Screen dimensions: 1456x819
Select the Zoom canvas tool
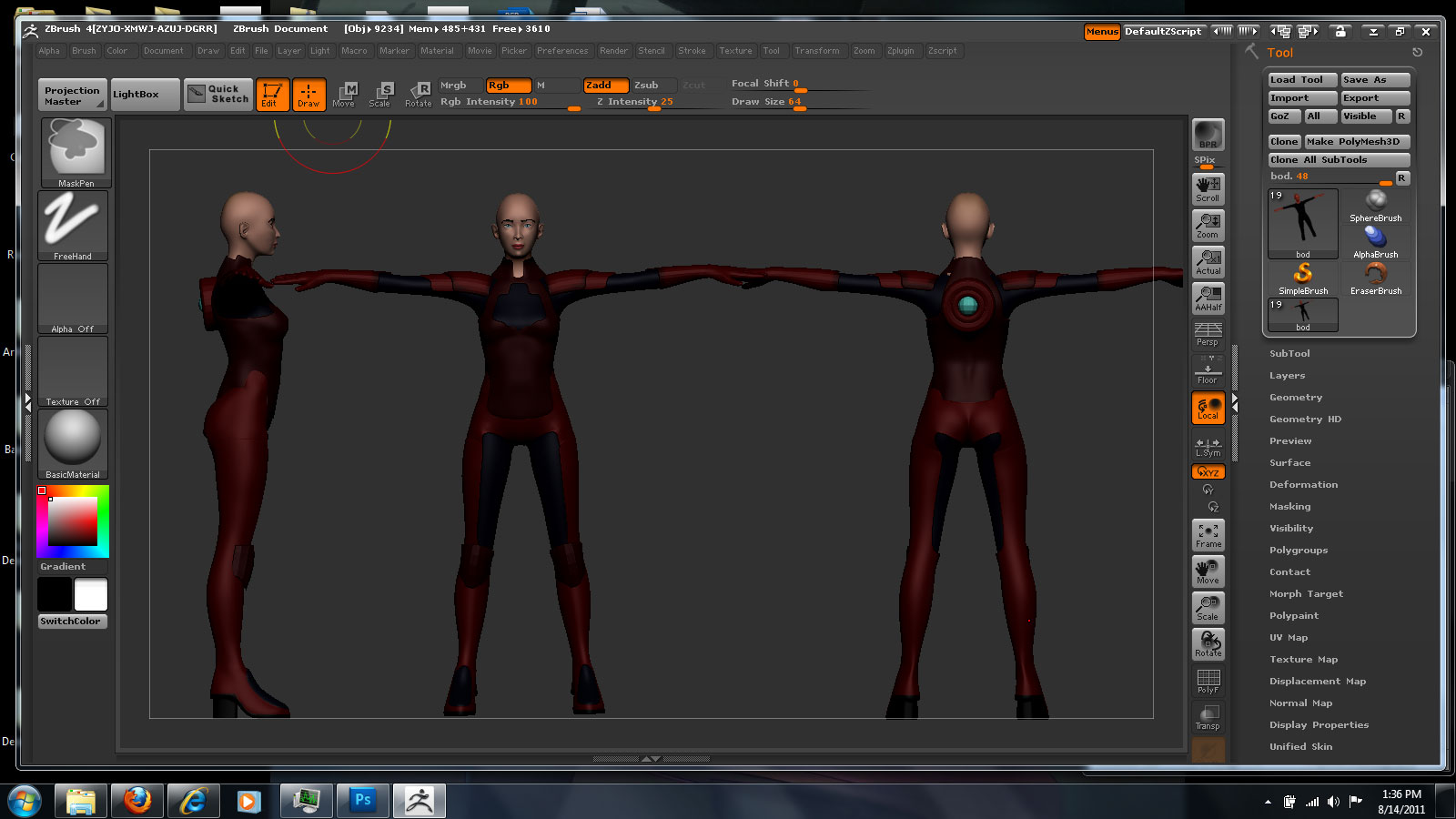pyautogui.click(x=1208, y=225)
